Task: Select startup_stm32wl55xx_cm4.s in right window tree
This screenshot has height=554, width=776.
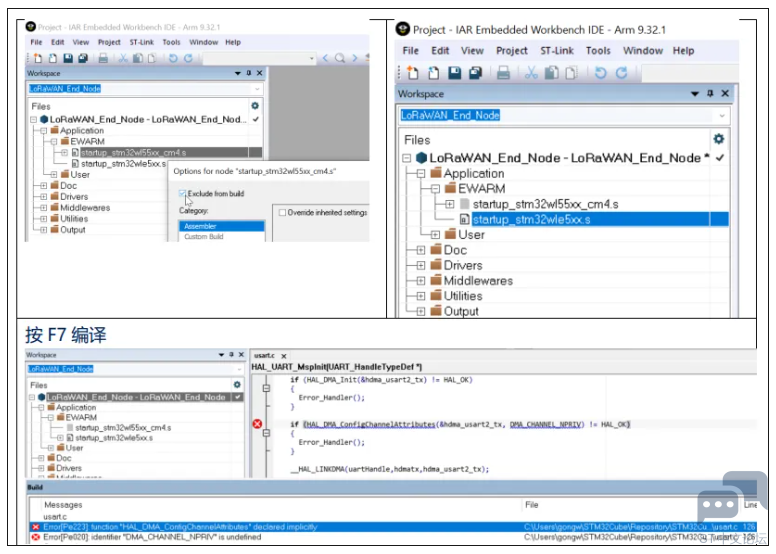Action: click(545, 204)
